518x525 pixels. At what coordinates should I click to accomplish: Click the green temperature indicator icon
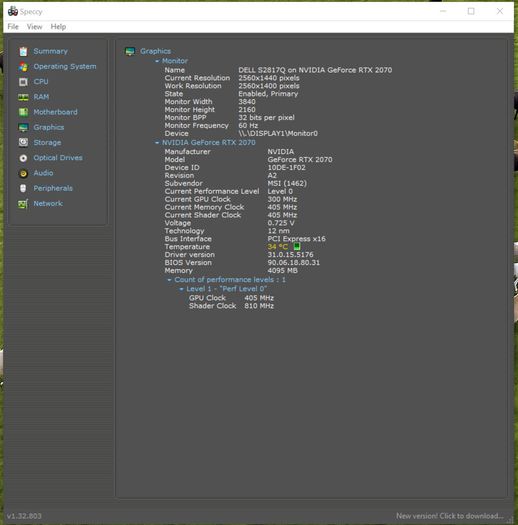pos(297,246)
